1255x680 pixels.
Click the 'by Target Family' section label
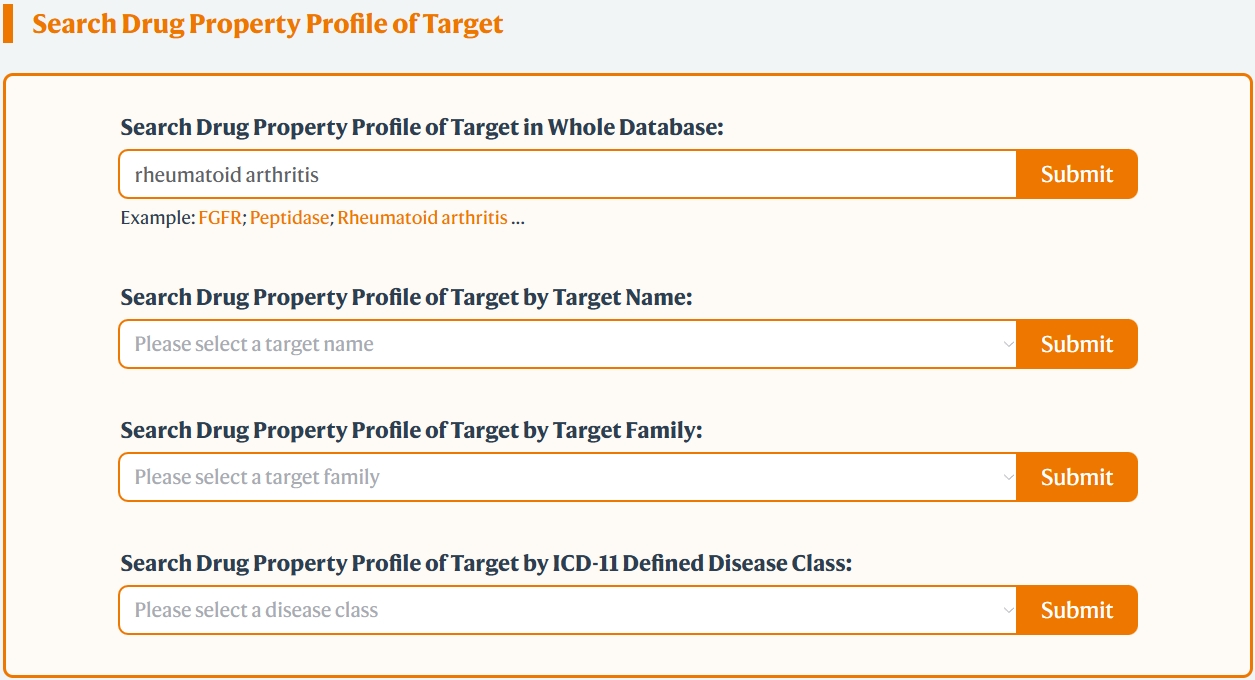coord(411,431)
